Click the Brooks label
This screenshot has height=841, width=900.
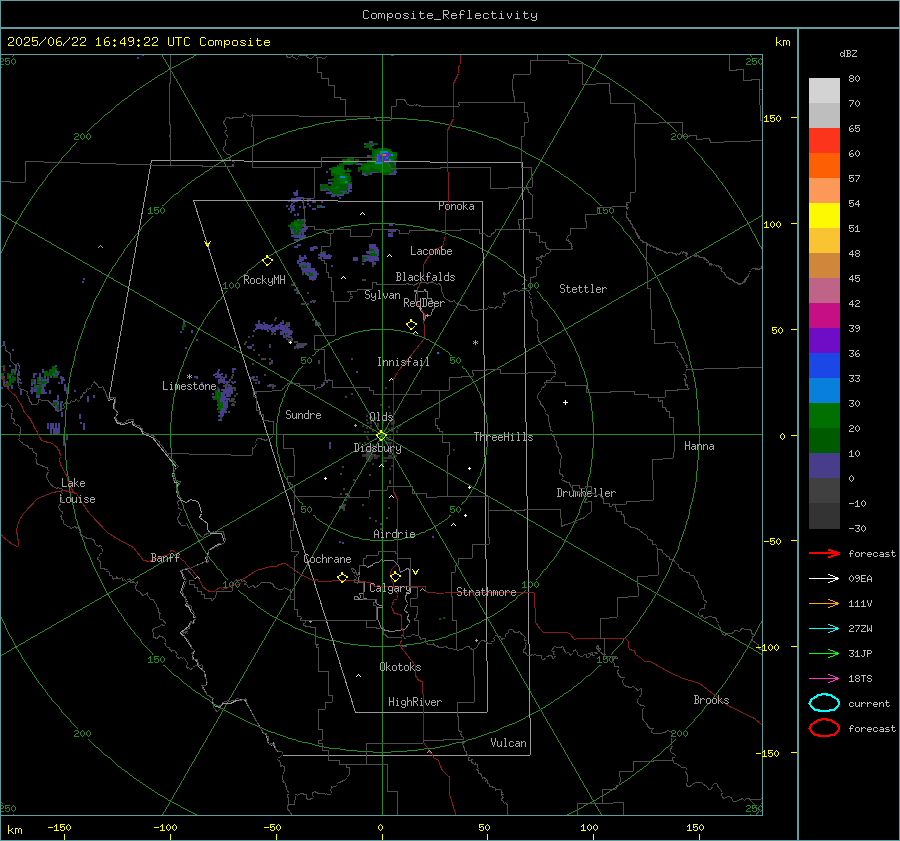tap(711, 700)
